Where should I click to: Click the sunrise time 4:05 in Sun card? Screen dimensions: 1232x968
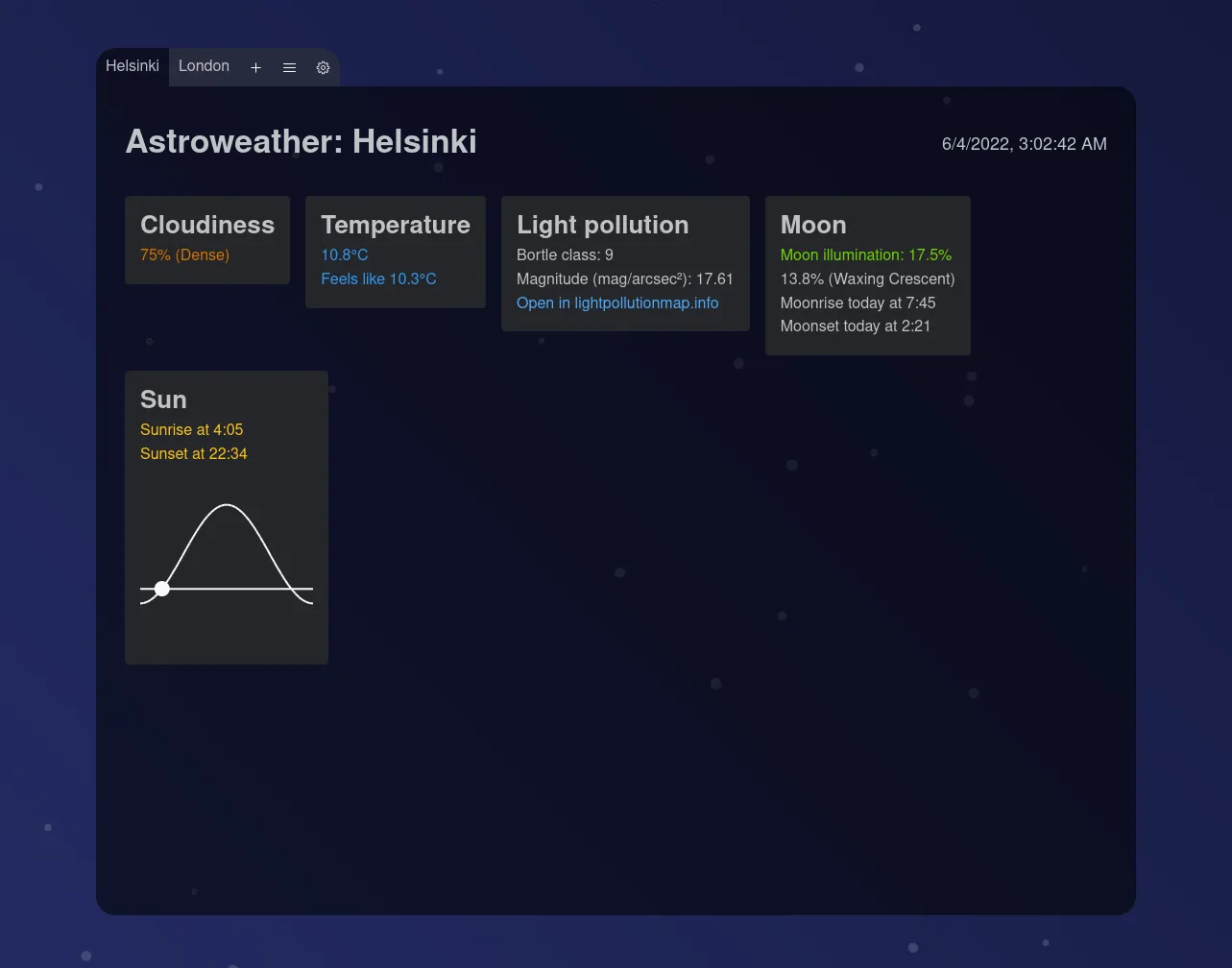(x=191, y=429)
